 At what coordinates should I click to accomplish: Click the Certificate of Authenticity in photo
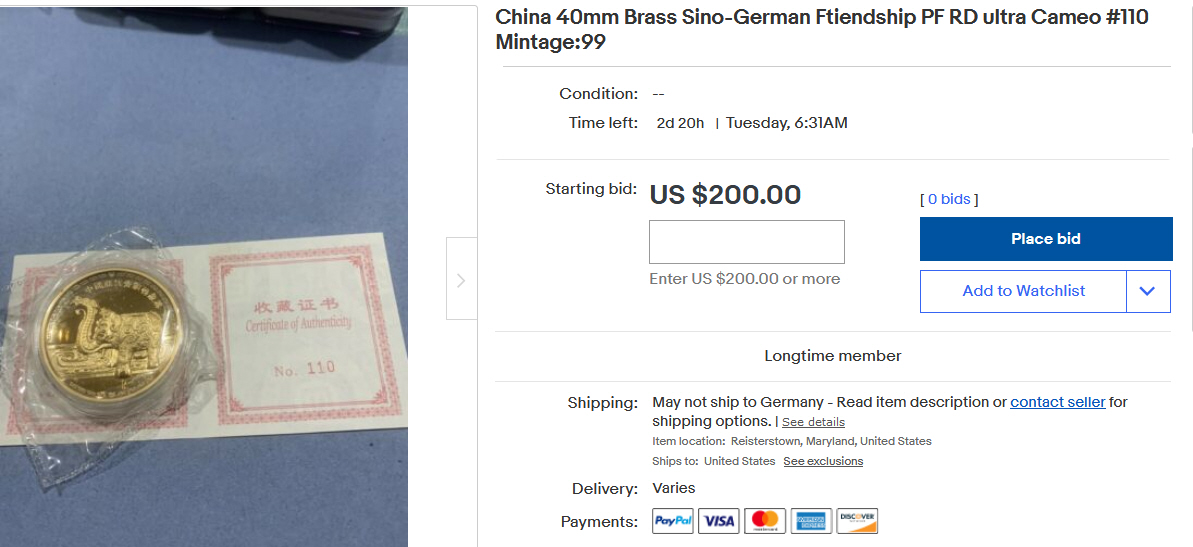(299, 322)
